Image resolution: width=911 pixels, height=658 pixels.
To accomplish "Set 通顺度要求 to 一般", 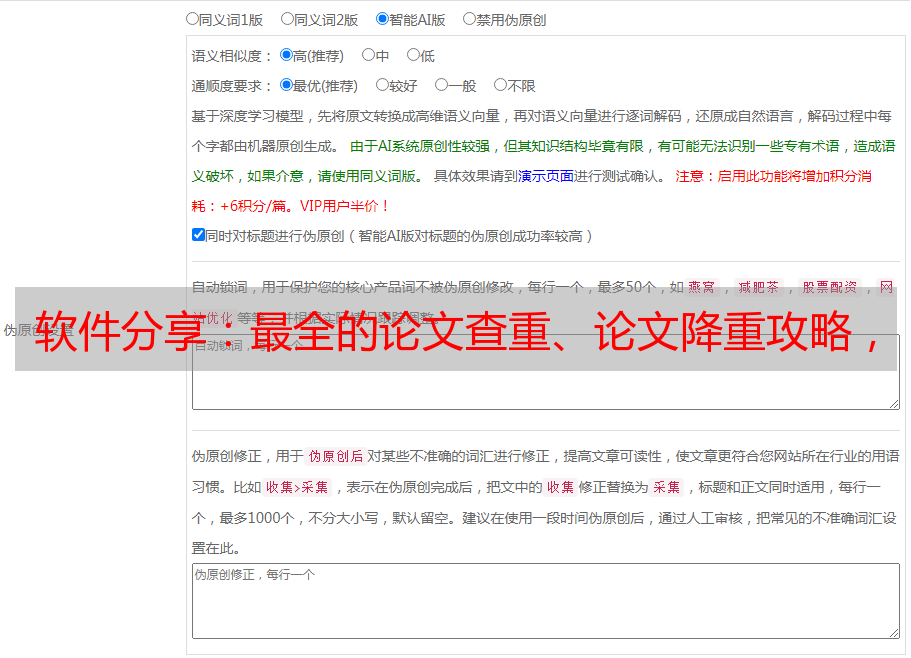I will (x=442, y=85).
